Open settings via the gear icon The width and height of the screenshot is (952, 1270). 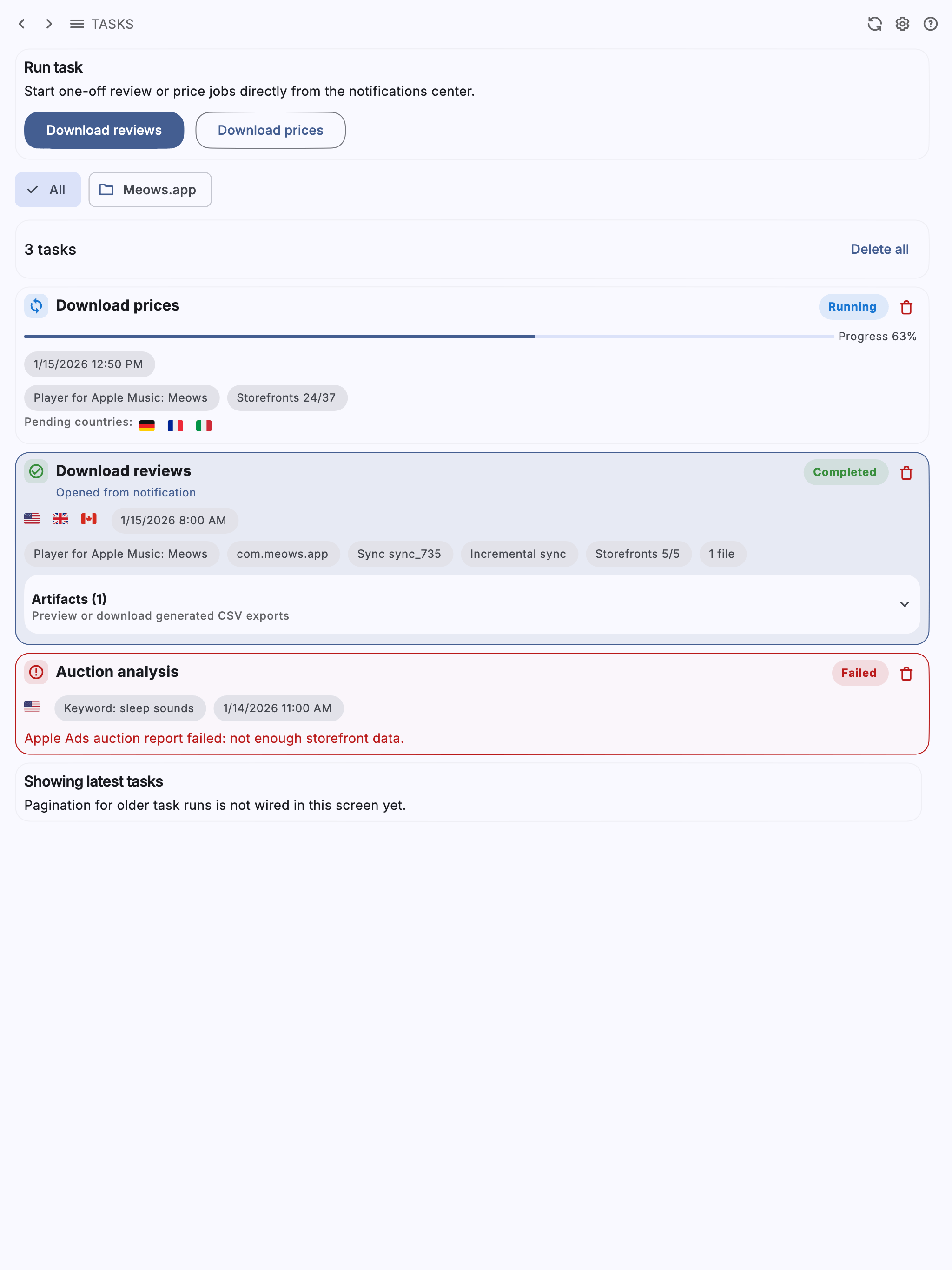[903, 24]
